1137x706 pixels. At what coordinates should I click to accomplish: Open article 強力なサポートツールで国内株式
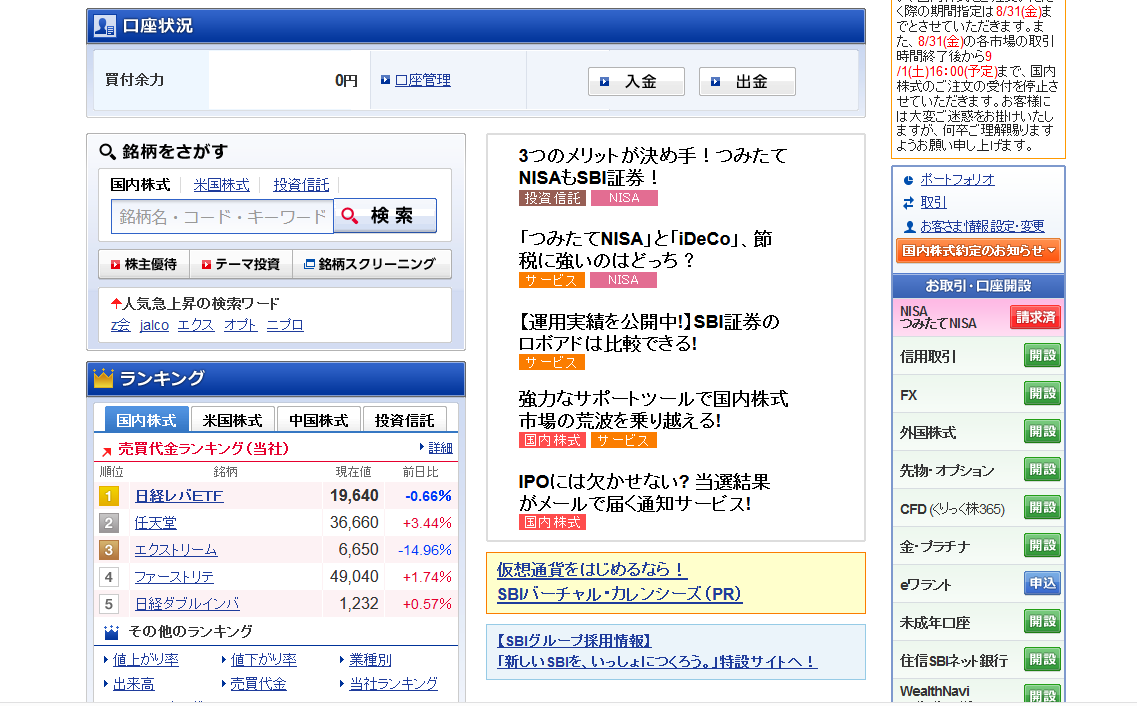pyautogui.click(x=653, y=409)
